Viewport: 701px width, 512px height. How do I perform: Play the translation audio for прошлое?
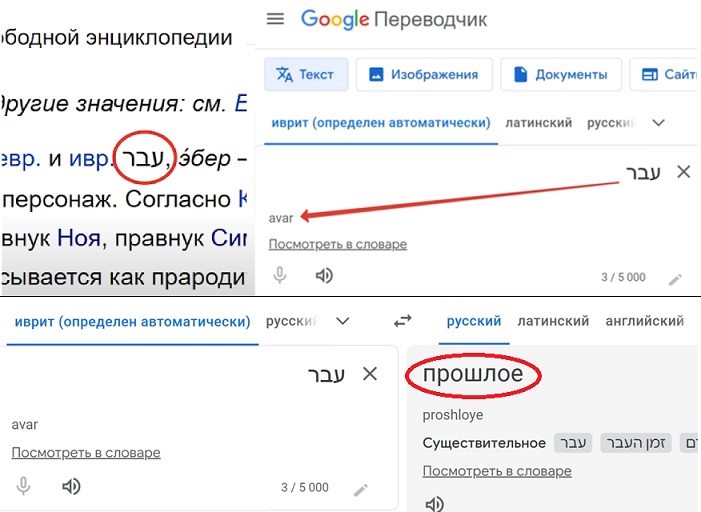pyautogui.click(x=434, y=504)
